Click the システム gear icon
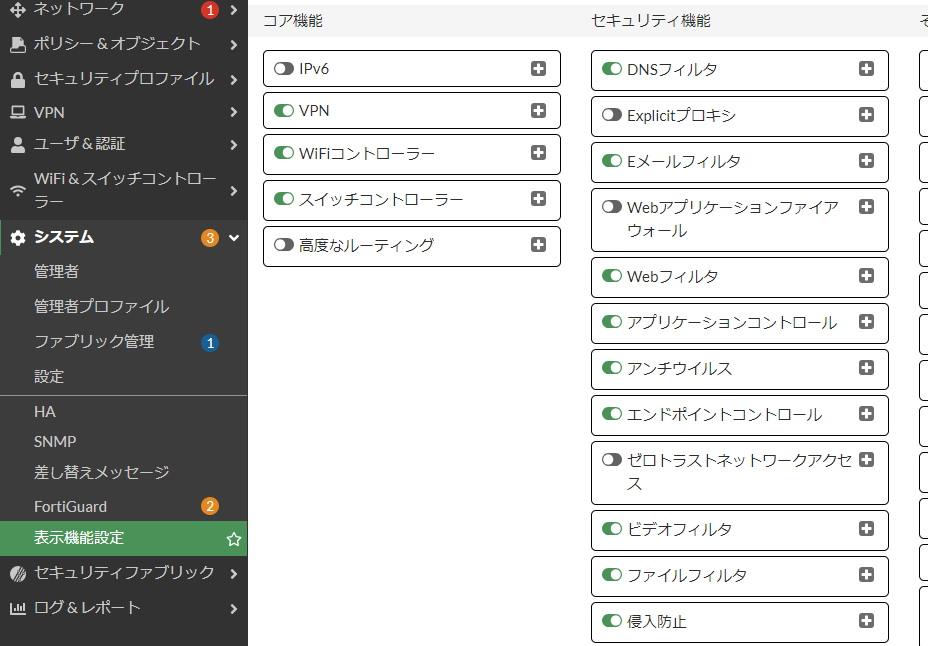928x646 pixels. click(x=18, y=238)
